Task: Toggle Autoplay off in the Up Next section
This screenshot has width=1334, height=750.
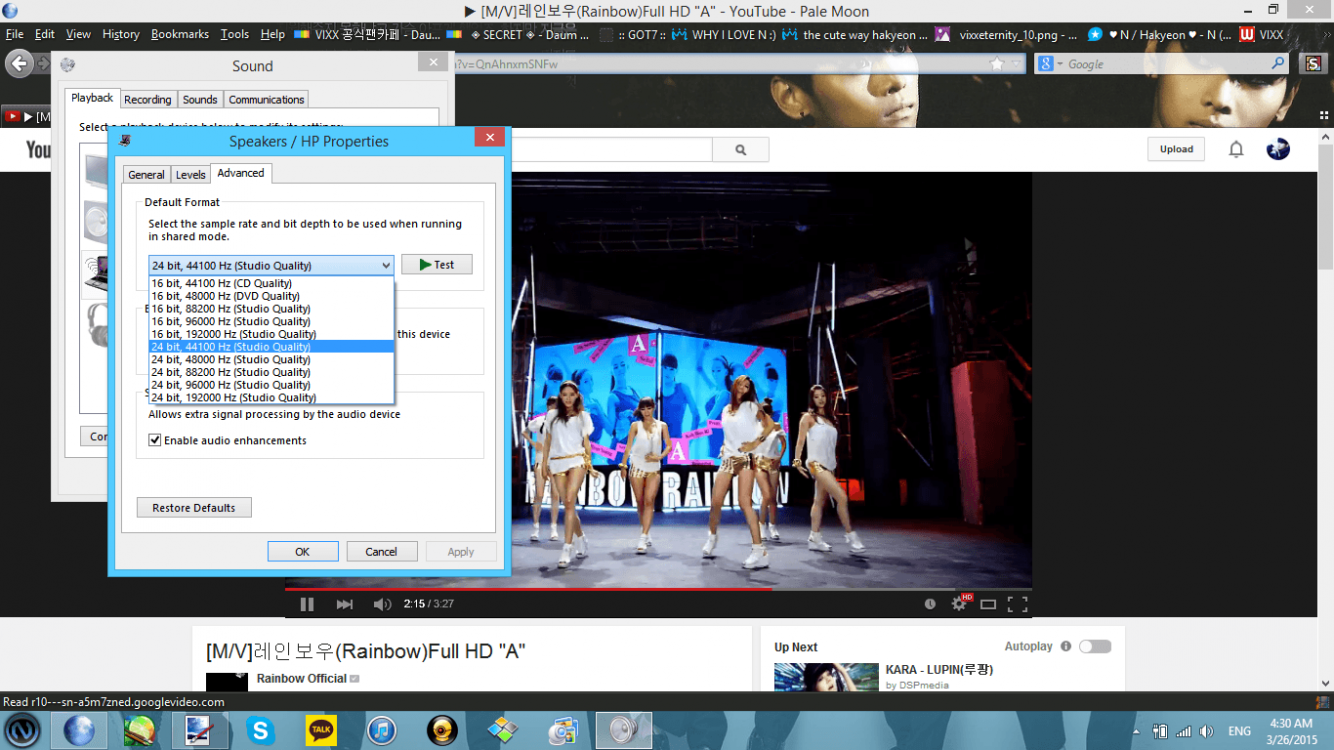Action: click(1095, 646)
